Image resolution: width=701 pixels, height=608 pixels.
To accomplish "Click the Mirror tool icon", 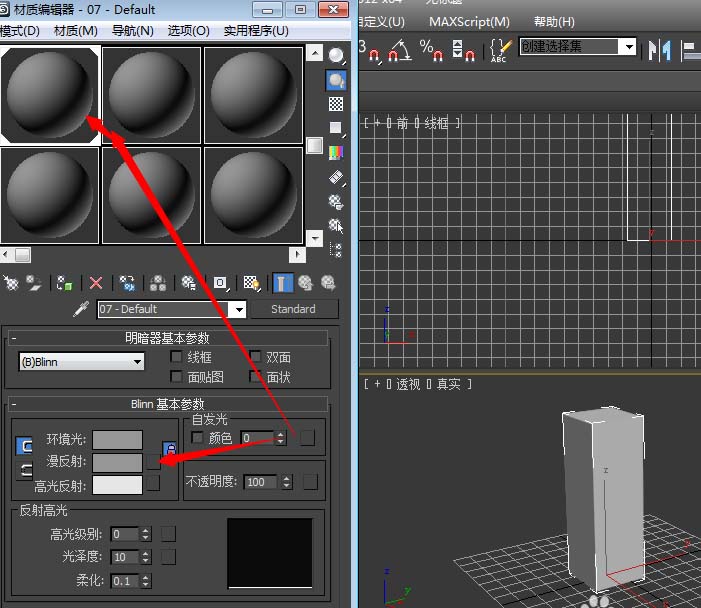I will pos(660,50).
